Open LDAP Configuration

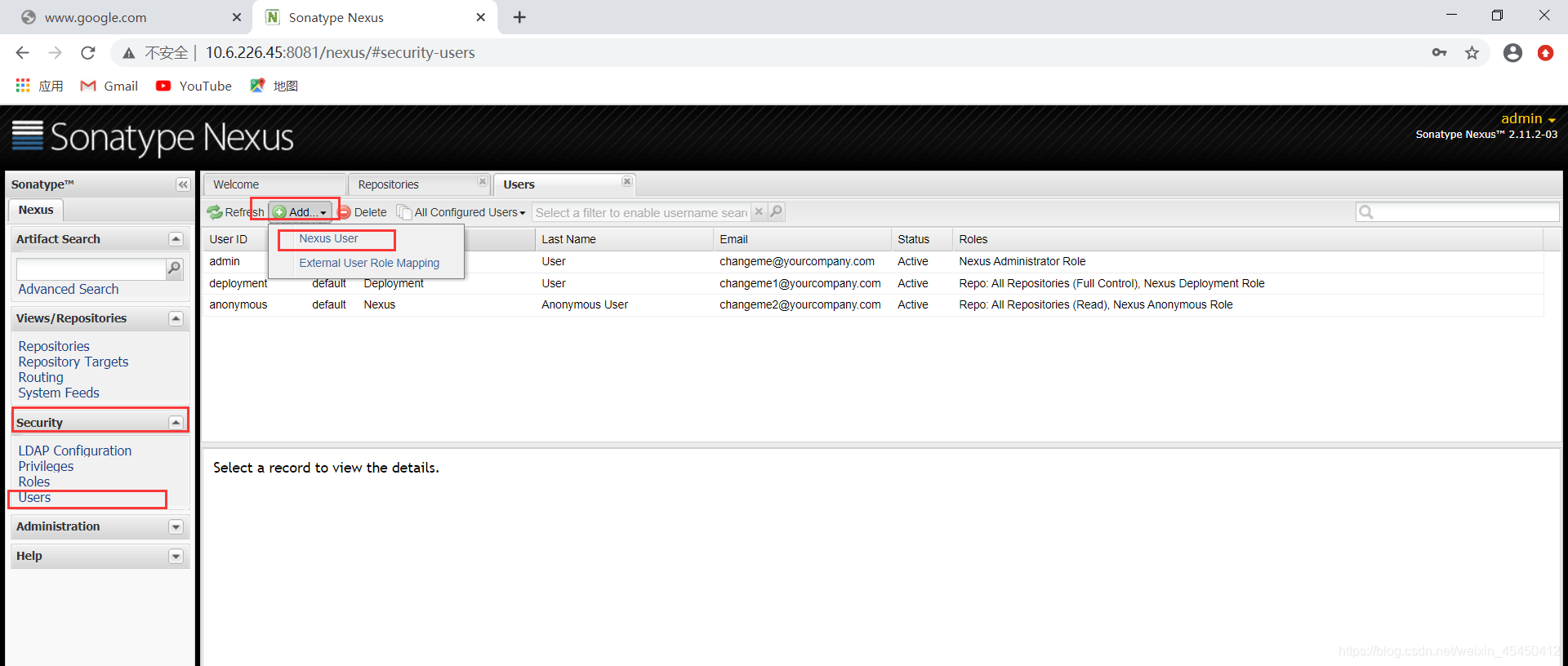tap(75, 451)
